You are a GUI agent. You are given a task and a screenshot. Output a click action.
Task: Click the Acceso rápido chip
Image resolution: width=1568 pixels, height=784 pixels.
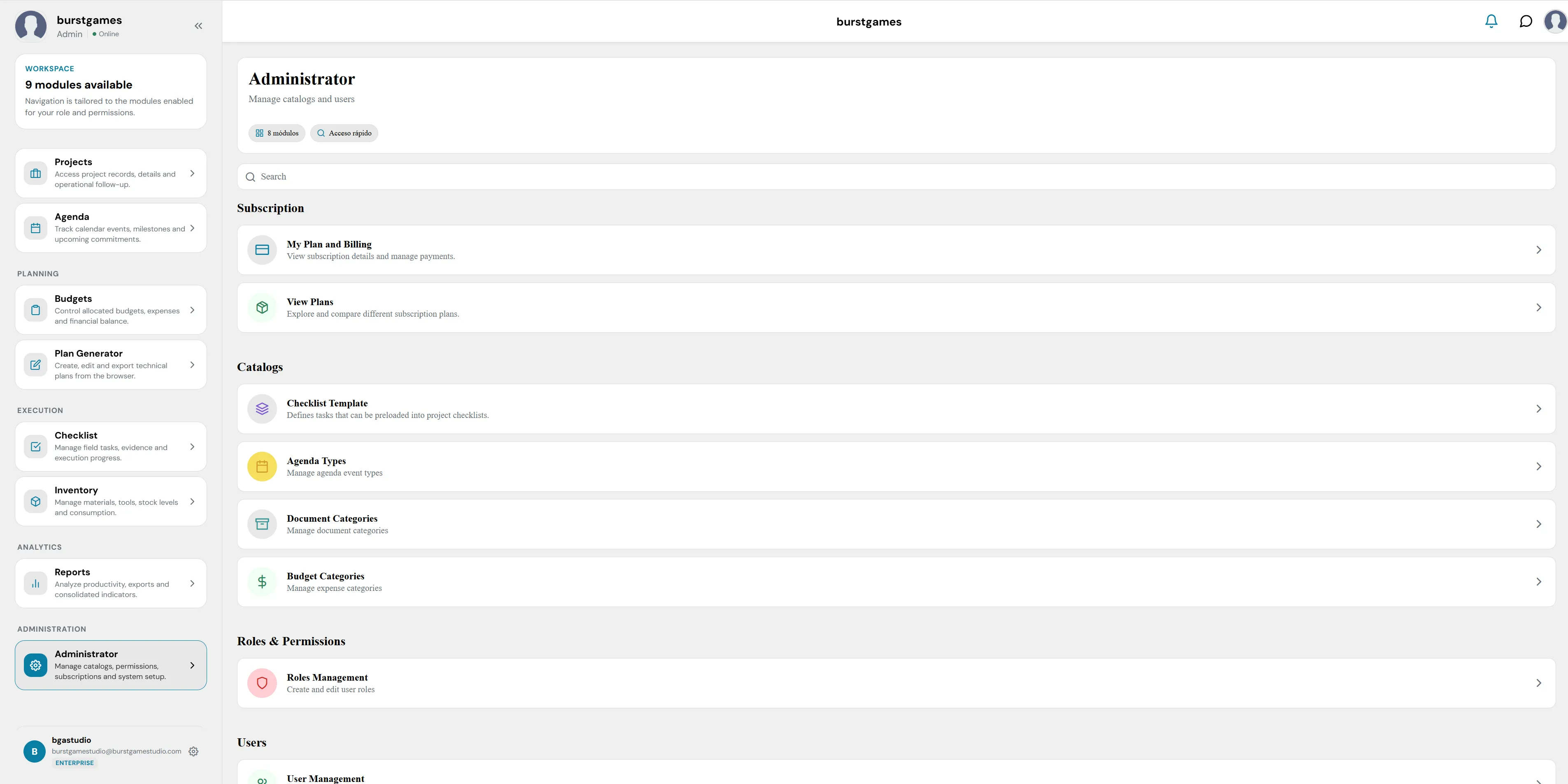[x=344, y=133]
